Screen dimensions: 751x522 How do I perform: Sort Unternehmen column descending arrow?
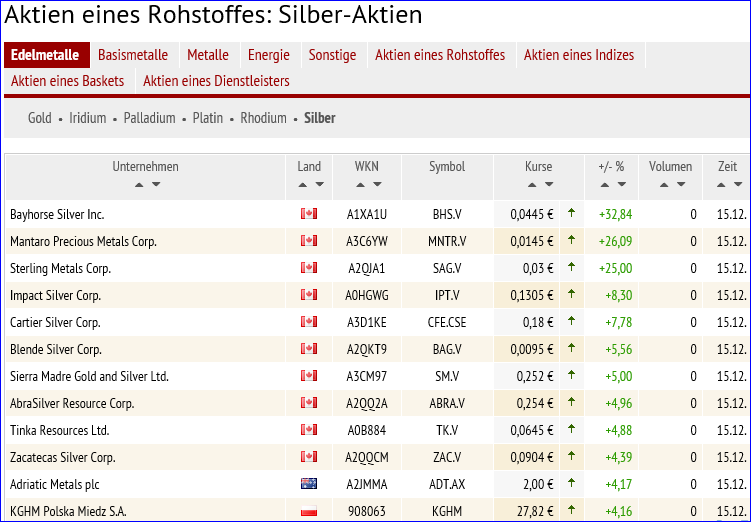click(155, 185)
